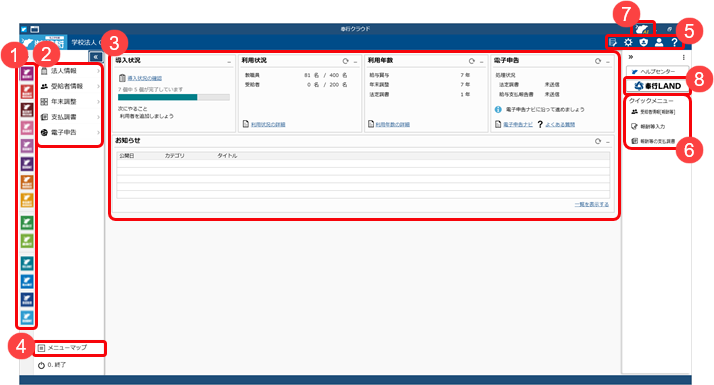Minimize the 導入状況 widget

click(229, 62)
